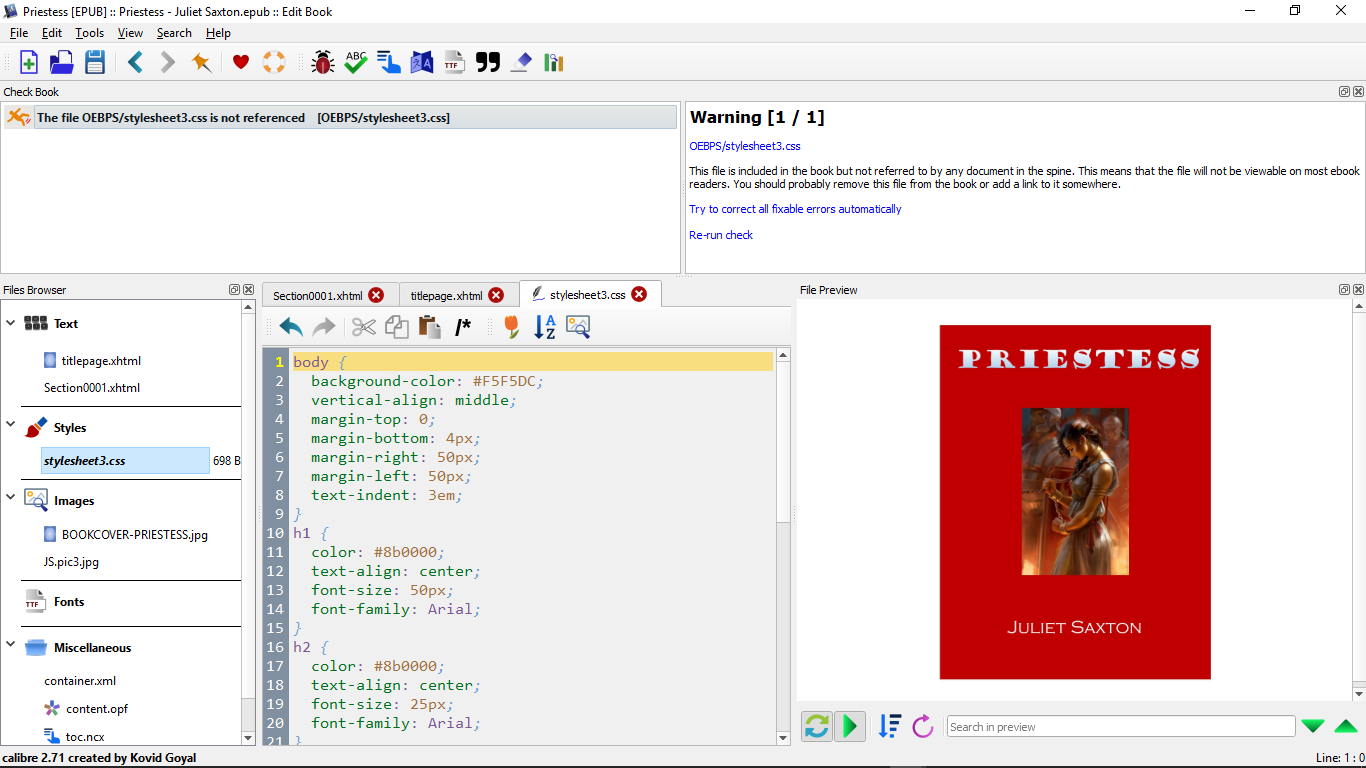Click the Save book floppy disk icon
This screenshot has width=1366, height=768.
95,62
